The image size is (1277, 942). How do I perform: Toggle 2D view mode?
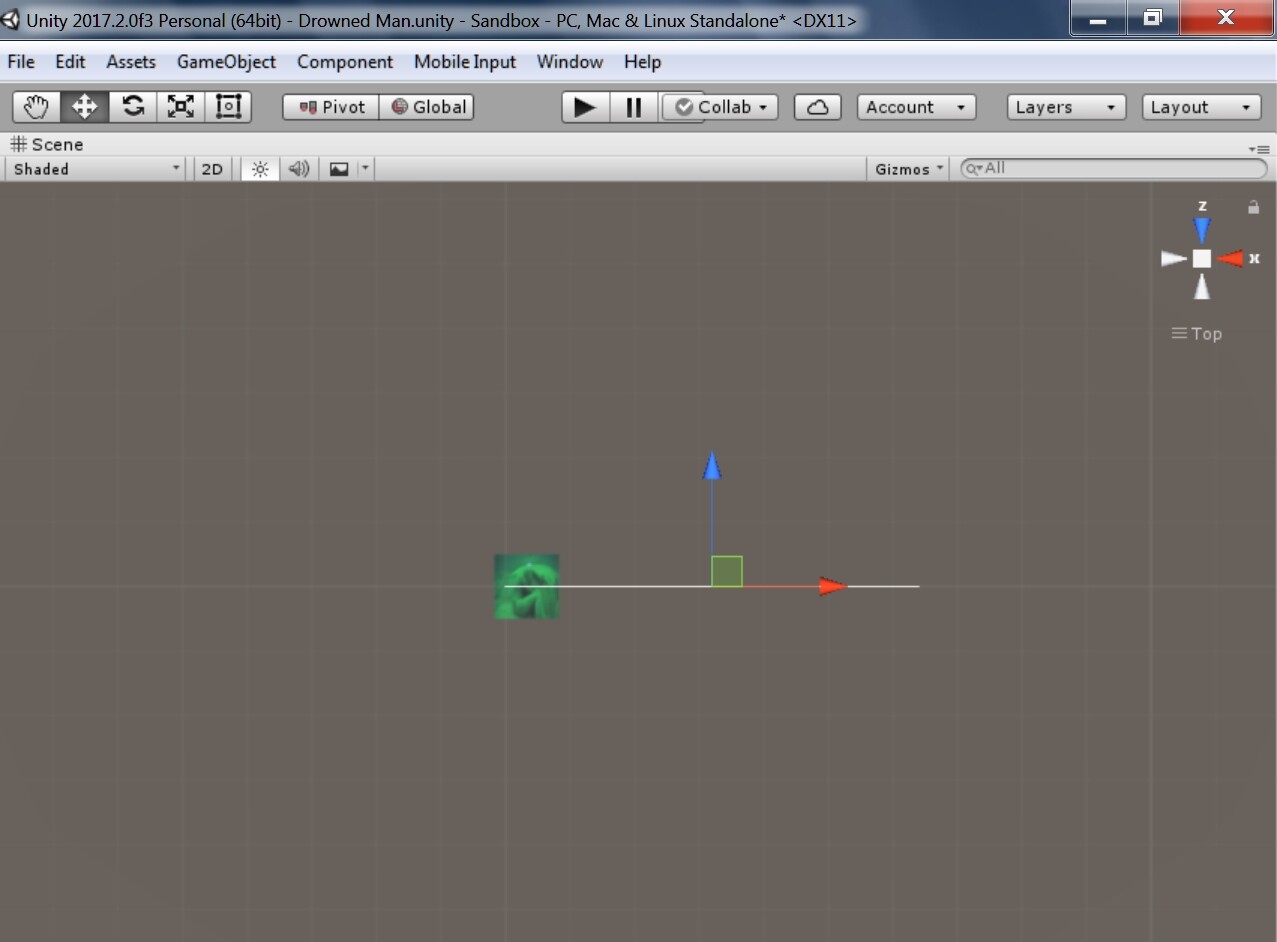tap(211, 168)
